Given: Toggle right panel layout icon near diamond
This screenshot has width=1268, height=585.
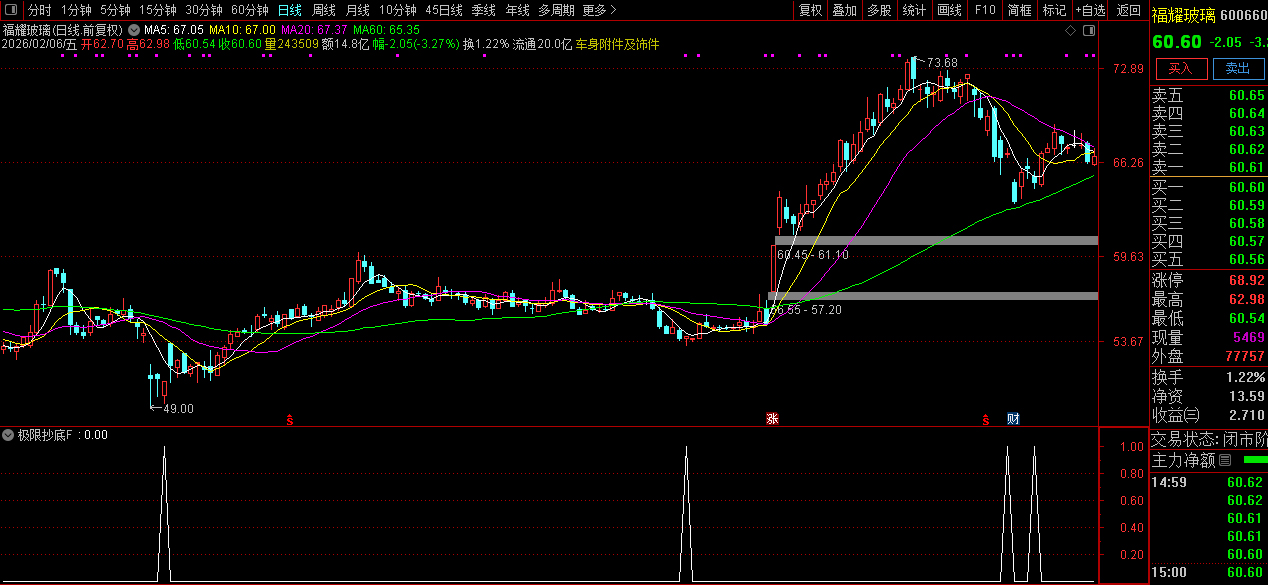Looking at the screenshot, I should (1089, 30).
